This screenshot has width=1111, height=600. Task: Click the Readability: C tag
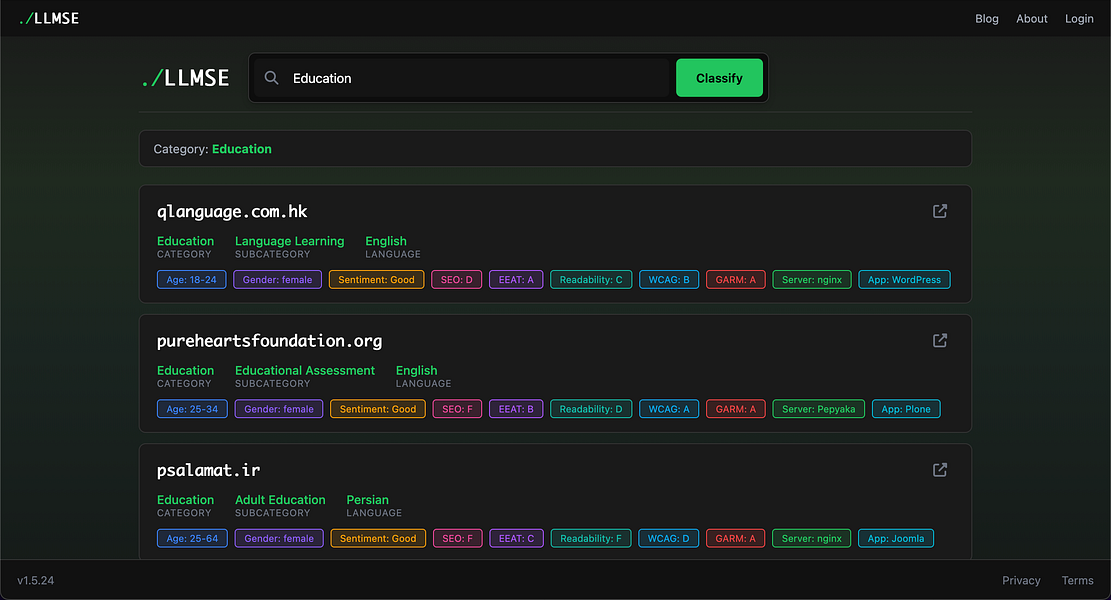point(591,280)
